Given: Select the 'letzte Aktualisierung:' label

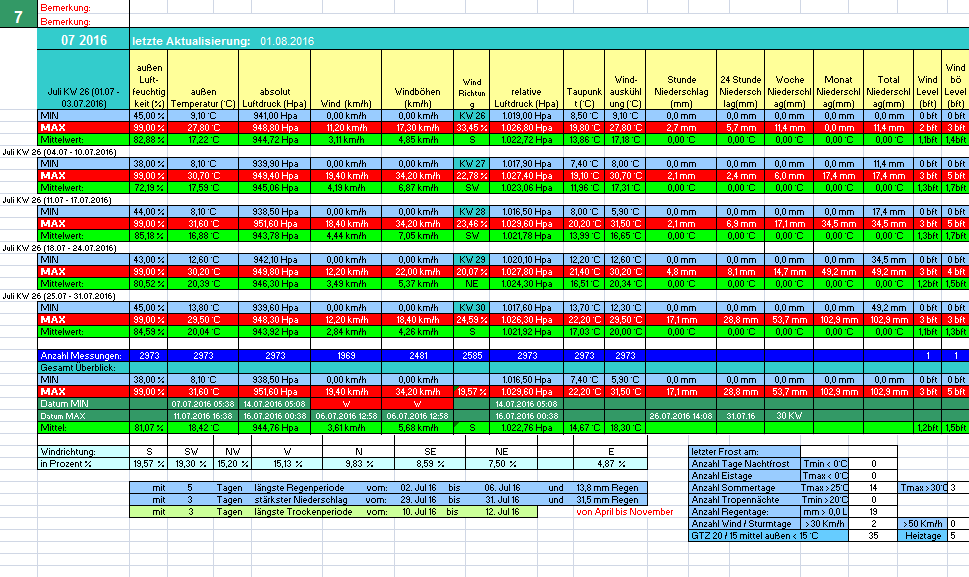Looking at the screenshot, I should (x=191, y=41).
